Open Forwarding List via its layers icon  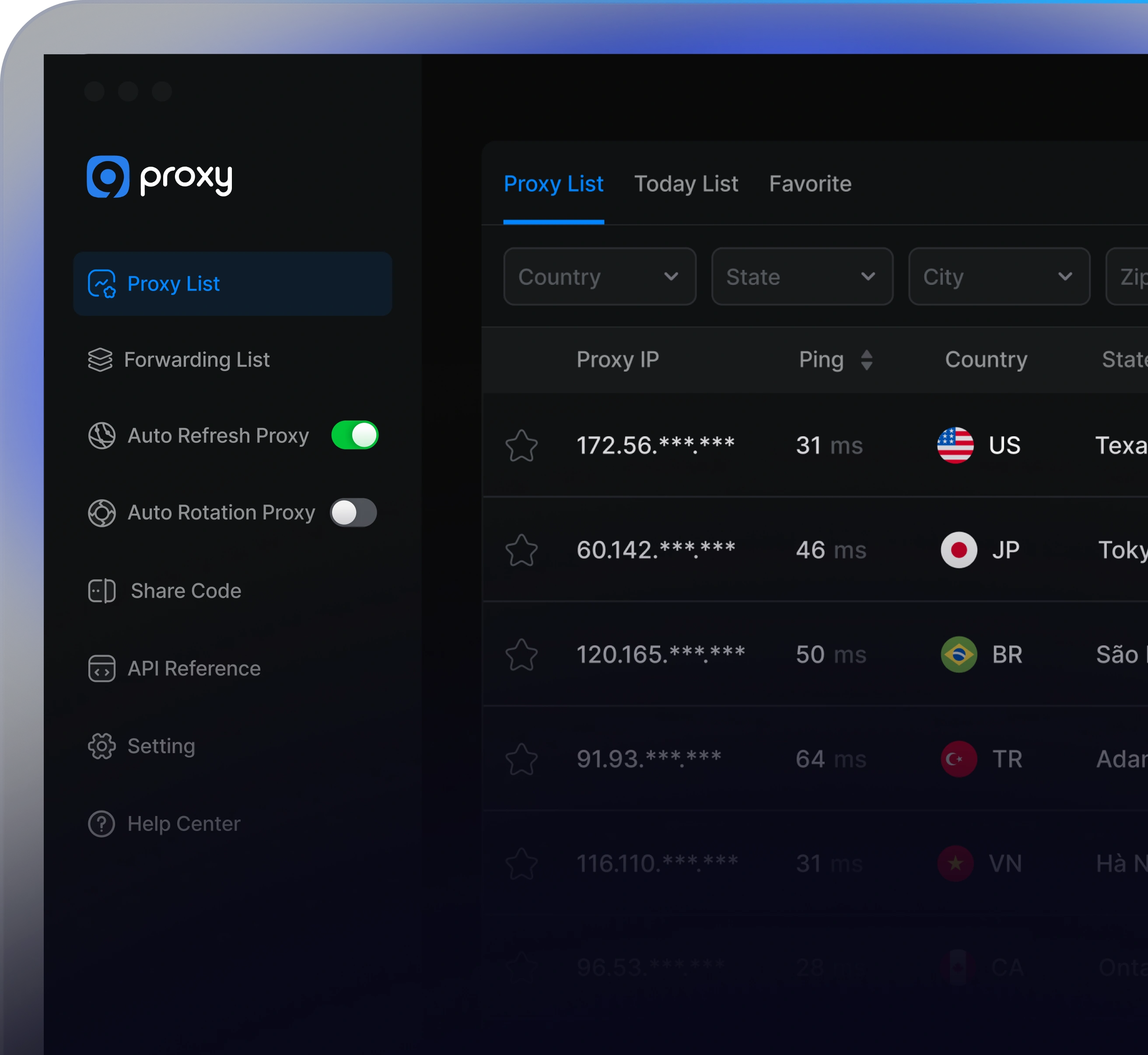tap(101, 360)
